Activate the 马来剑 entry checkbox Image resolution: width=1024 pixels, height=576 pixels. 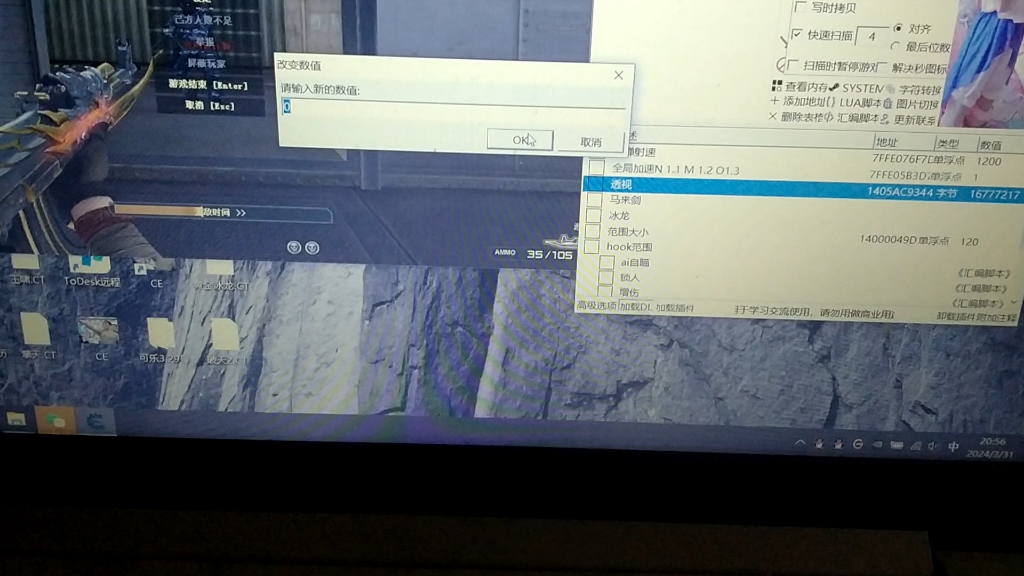tap(594, 199)
